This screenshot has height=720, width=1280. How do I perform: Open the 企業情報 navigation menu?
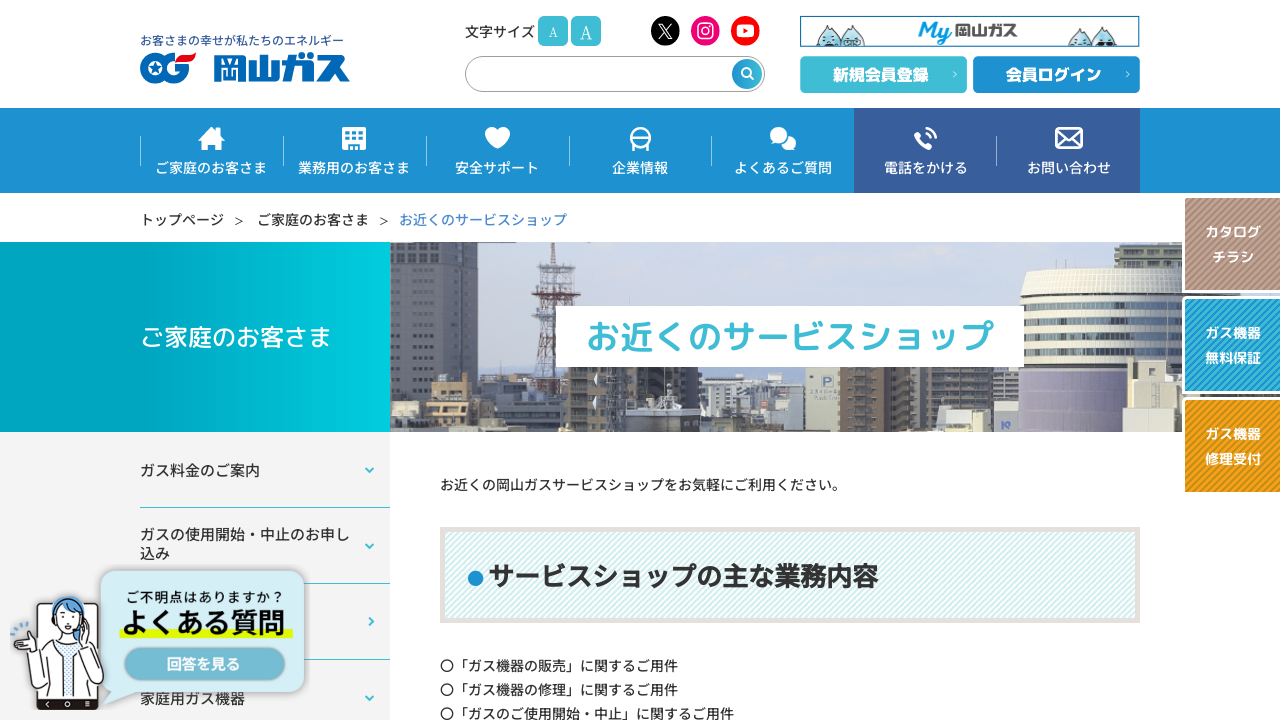point(640,151)
